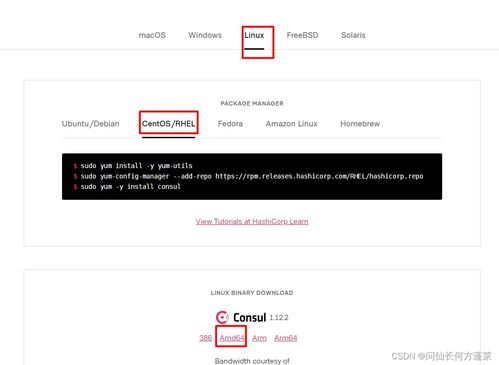This screenshot has height=365, width=499.
Task: Pick the CentOS/RHEL package manager tab
Action: tap(168, 124)
